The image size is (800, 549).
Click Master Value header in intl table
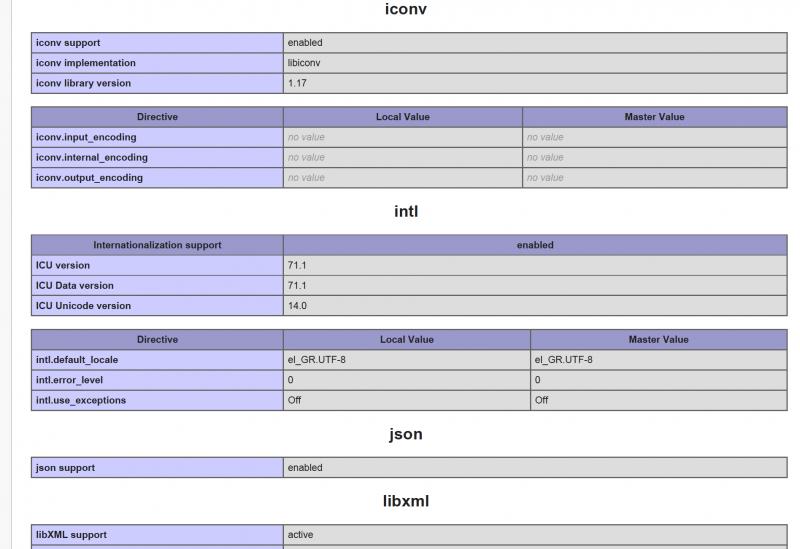pyautogui.click(x=659, y=340)
